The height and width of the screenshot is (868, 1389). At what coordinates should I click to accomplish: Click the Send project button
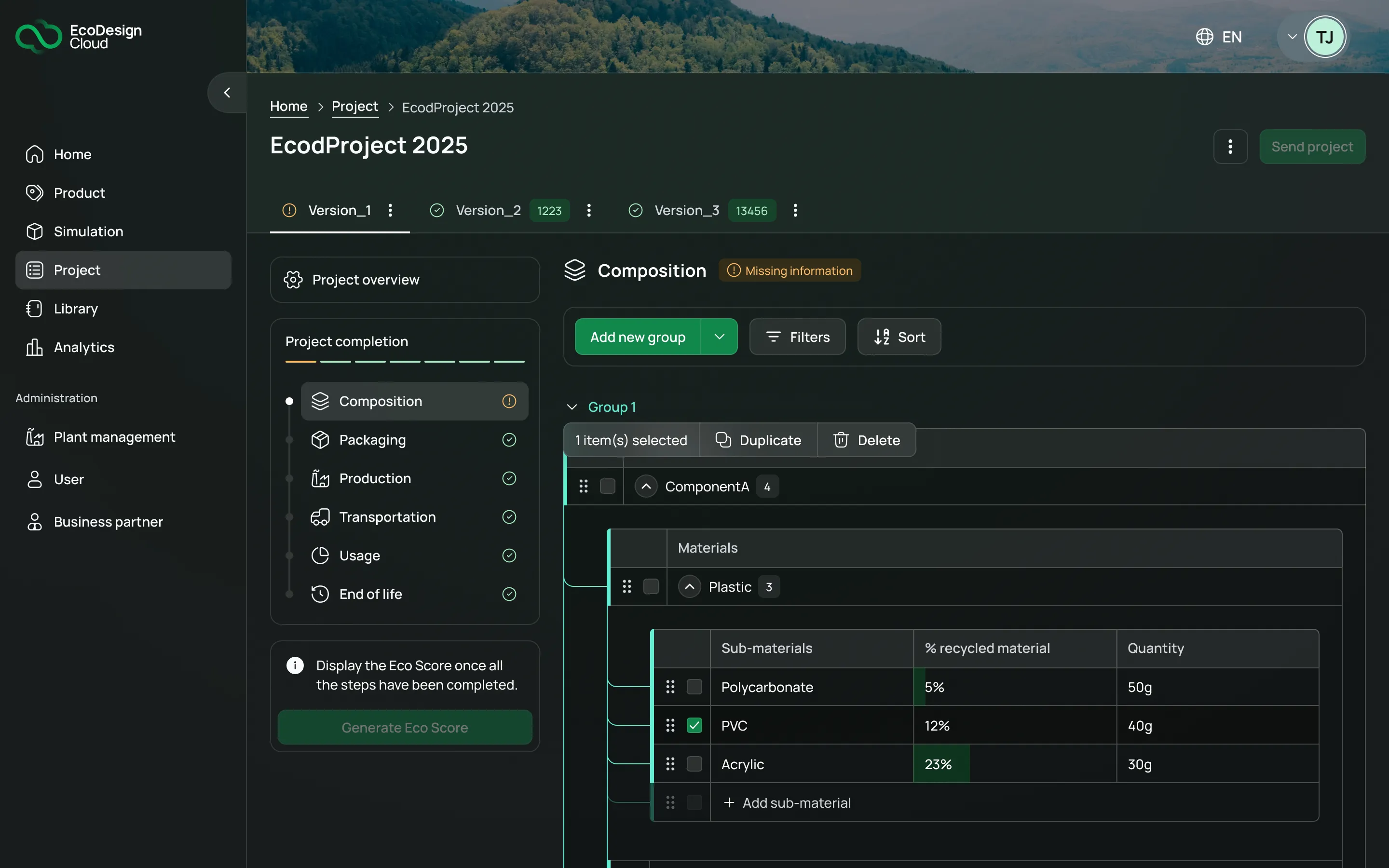pos(1312,147)
